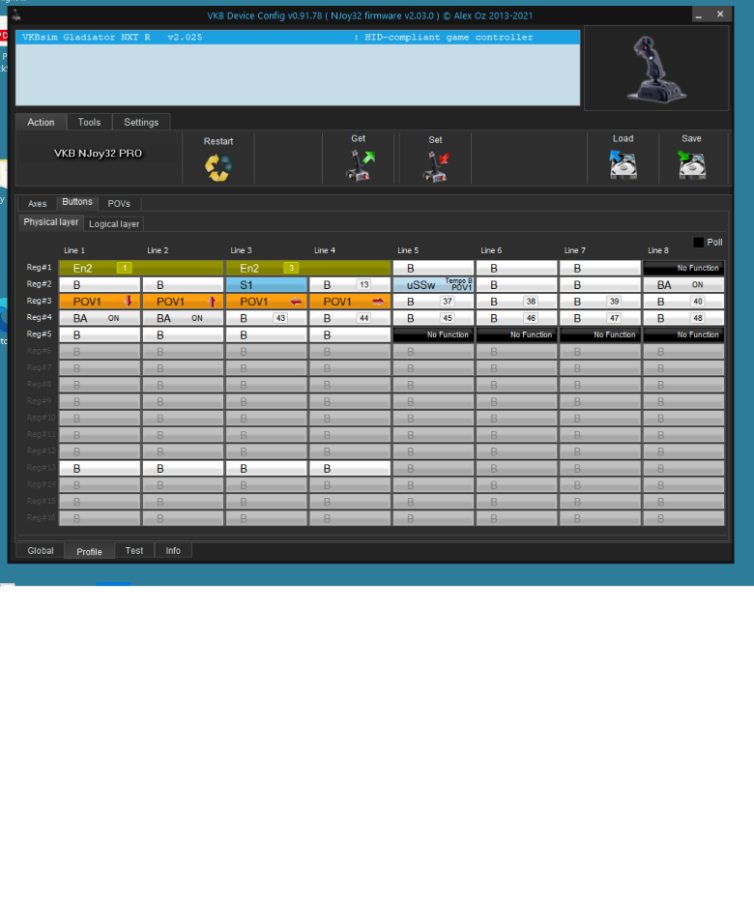The height and width of the screenshot is (900, 754).
Task: Click the Load profile disk icon
Action: (x=623, y=165)
